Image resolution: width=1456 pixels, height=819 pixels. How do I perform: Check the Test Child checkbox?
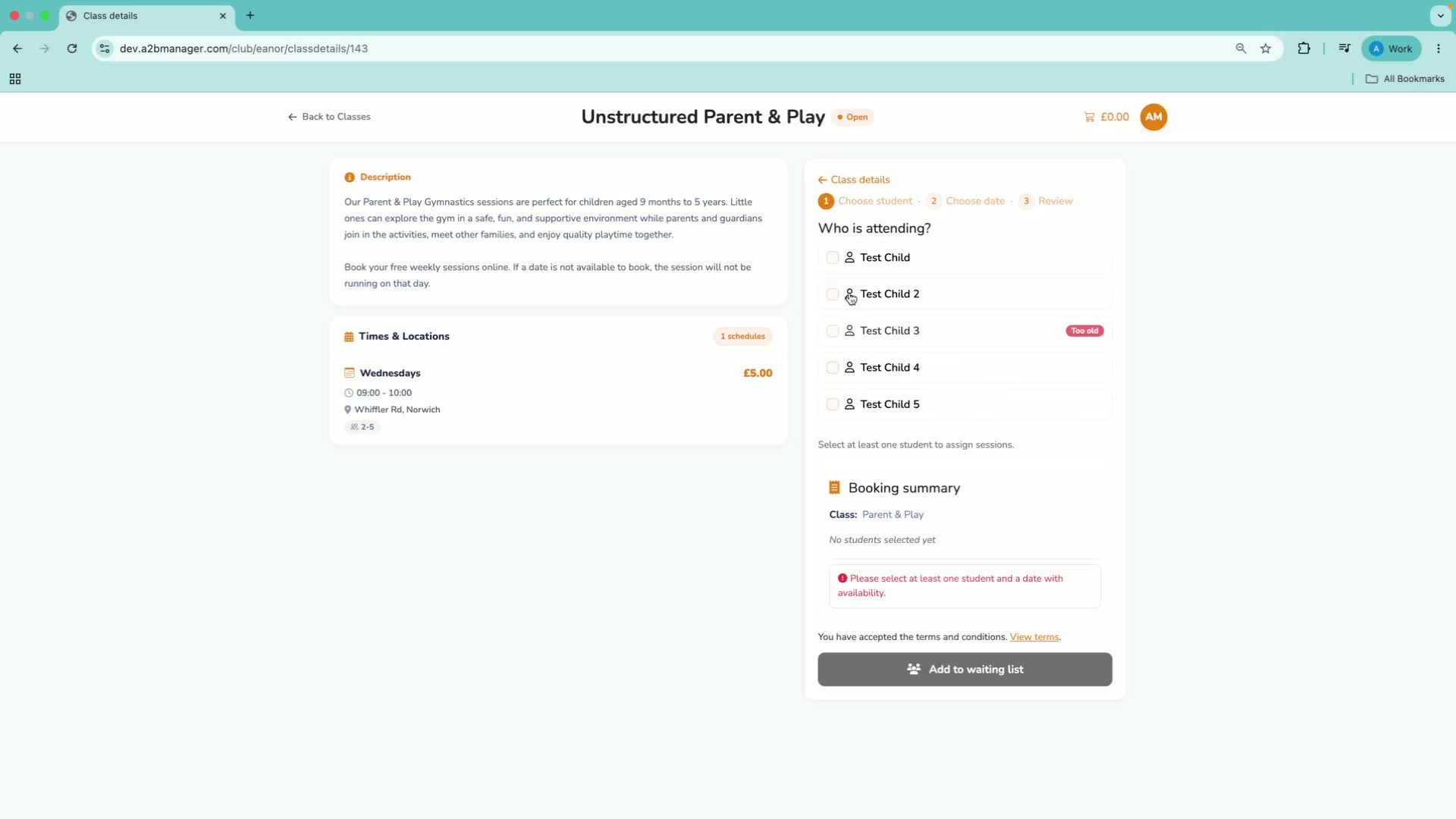(833, 258)
